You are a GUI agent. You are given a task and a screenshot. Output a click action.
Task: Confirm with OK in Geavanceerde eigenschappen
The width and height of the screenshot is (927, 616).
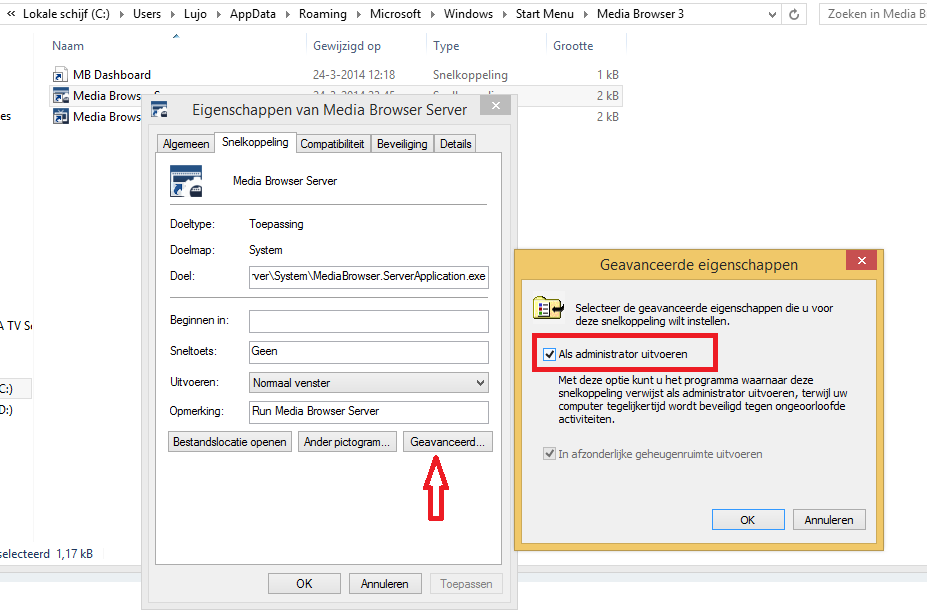tap(748, 520)
